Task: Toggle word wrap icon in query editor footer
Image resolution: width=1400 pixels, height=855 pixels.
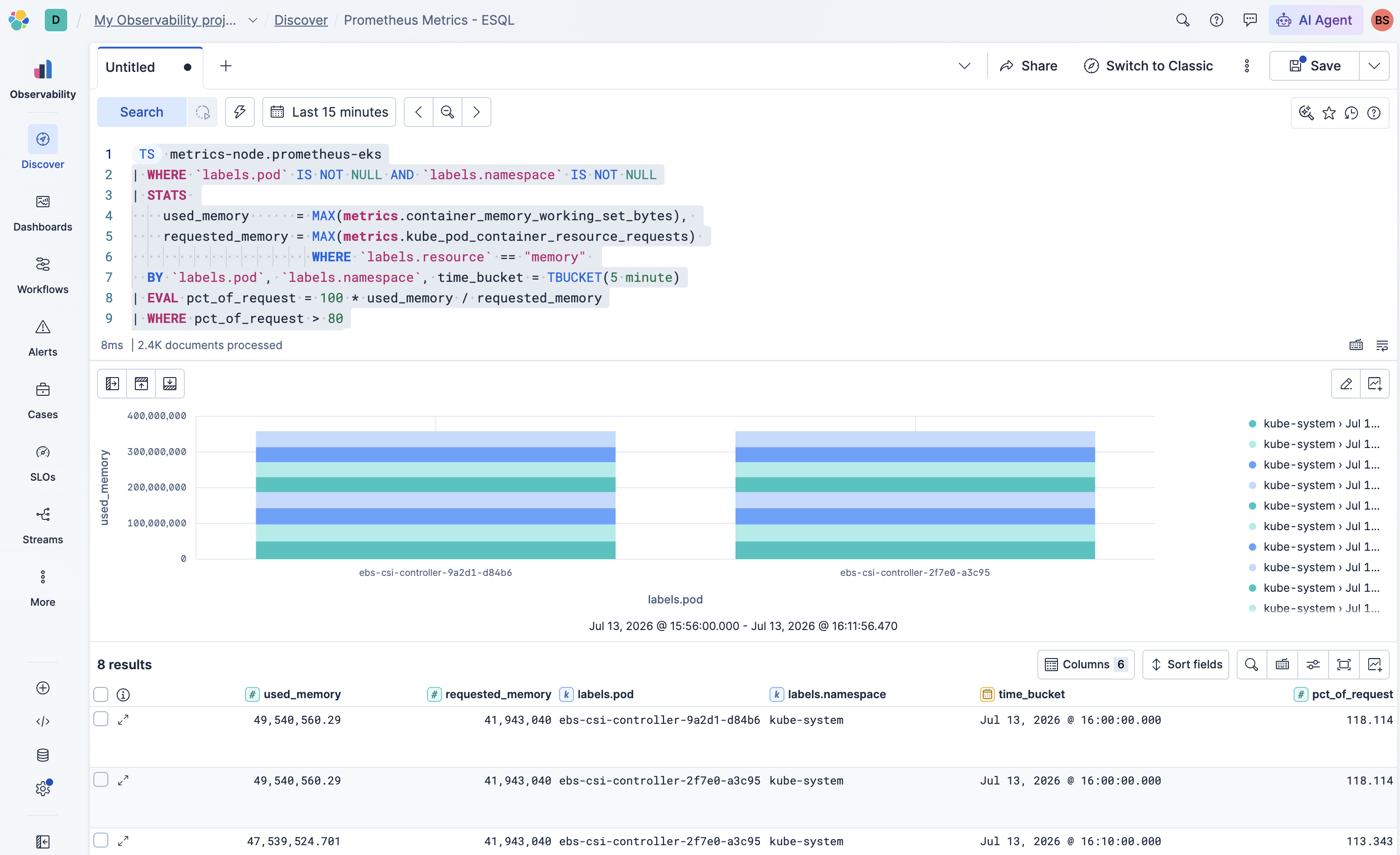Action: [1382, 345]
